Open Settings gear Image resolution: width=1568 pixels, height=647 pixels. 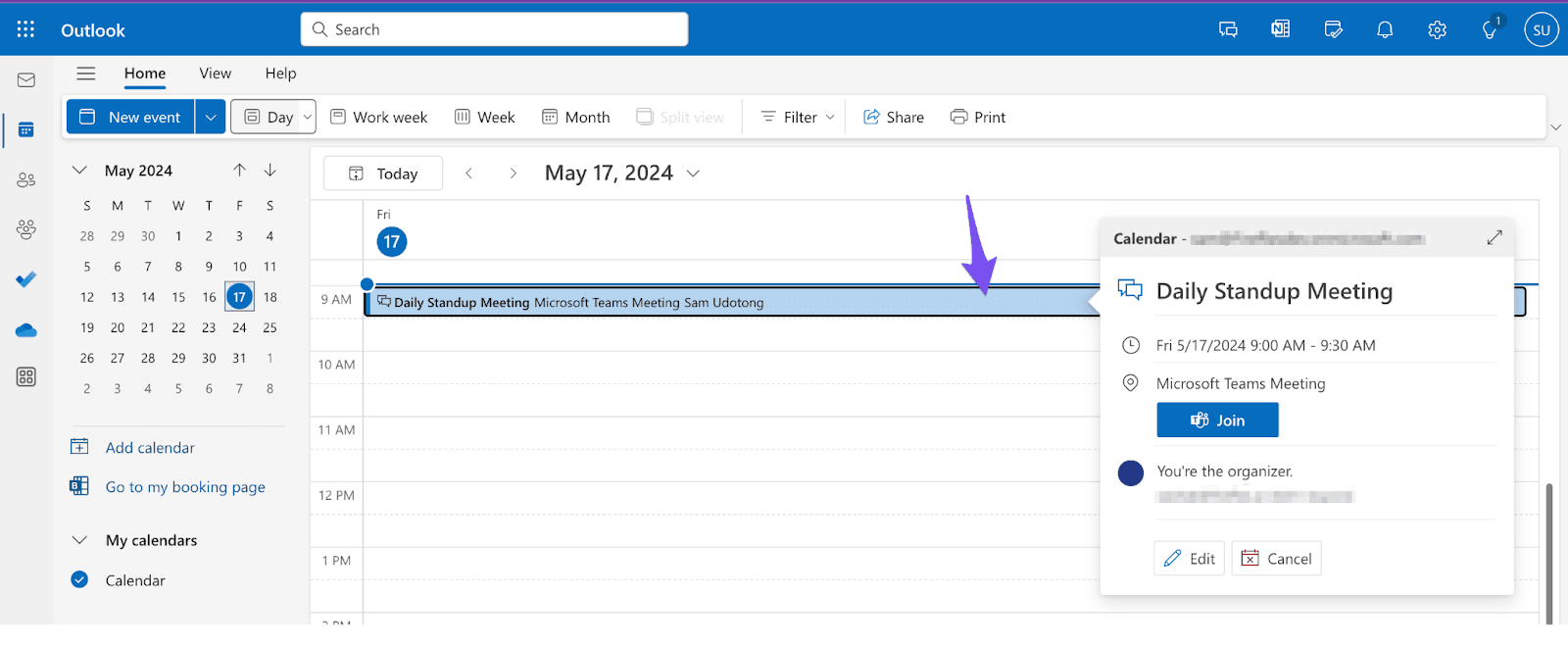(1437, 29)
